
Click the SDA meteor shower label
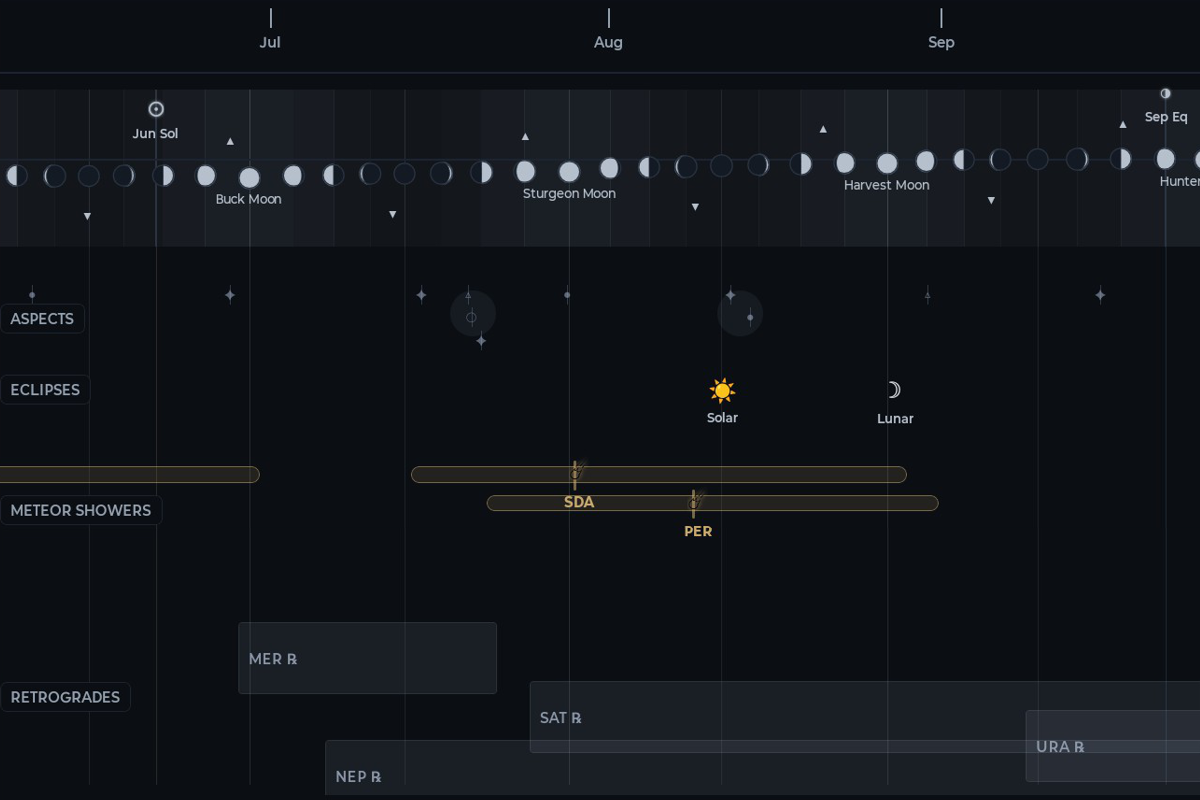pos(579,502)
